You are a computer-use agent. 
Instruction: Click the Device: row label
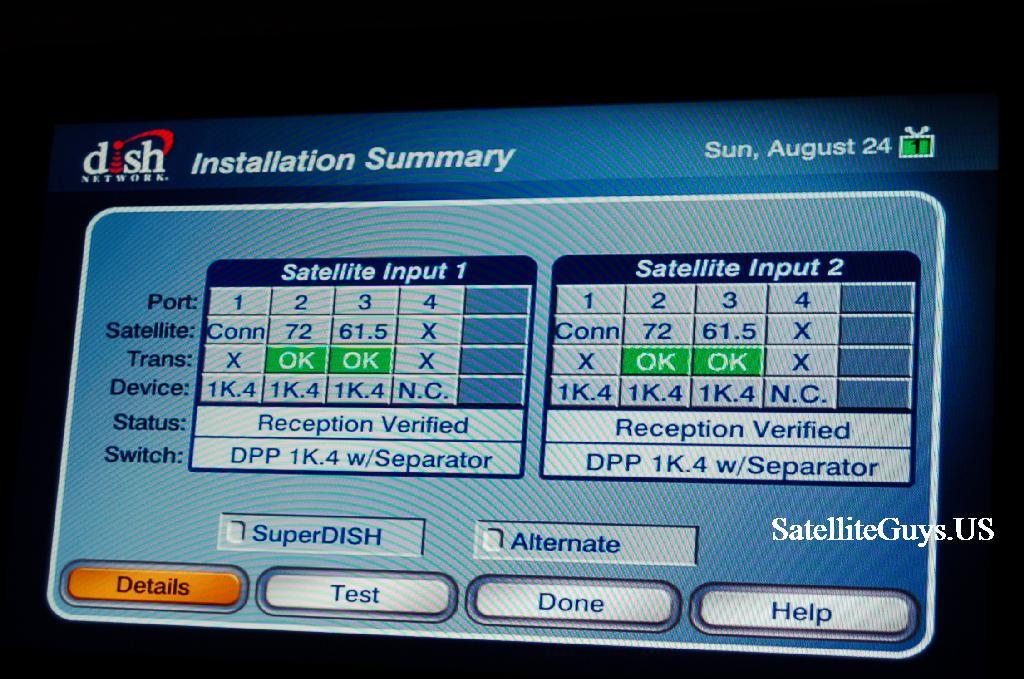(x=150, y=387)
